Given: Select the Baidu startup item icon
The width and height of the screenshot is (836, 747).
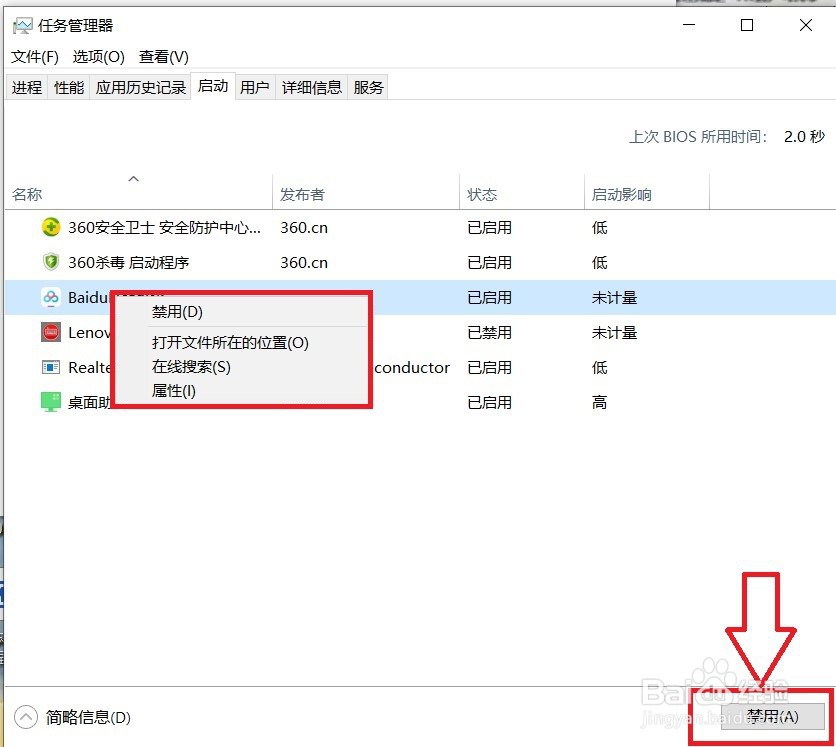Looking at the screenshot, I should click(x=50, y=297).
